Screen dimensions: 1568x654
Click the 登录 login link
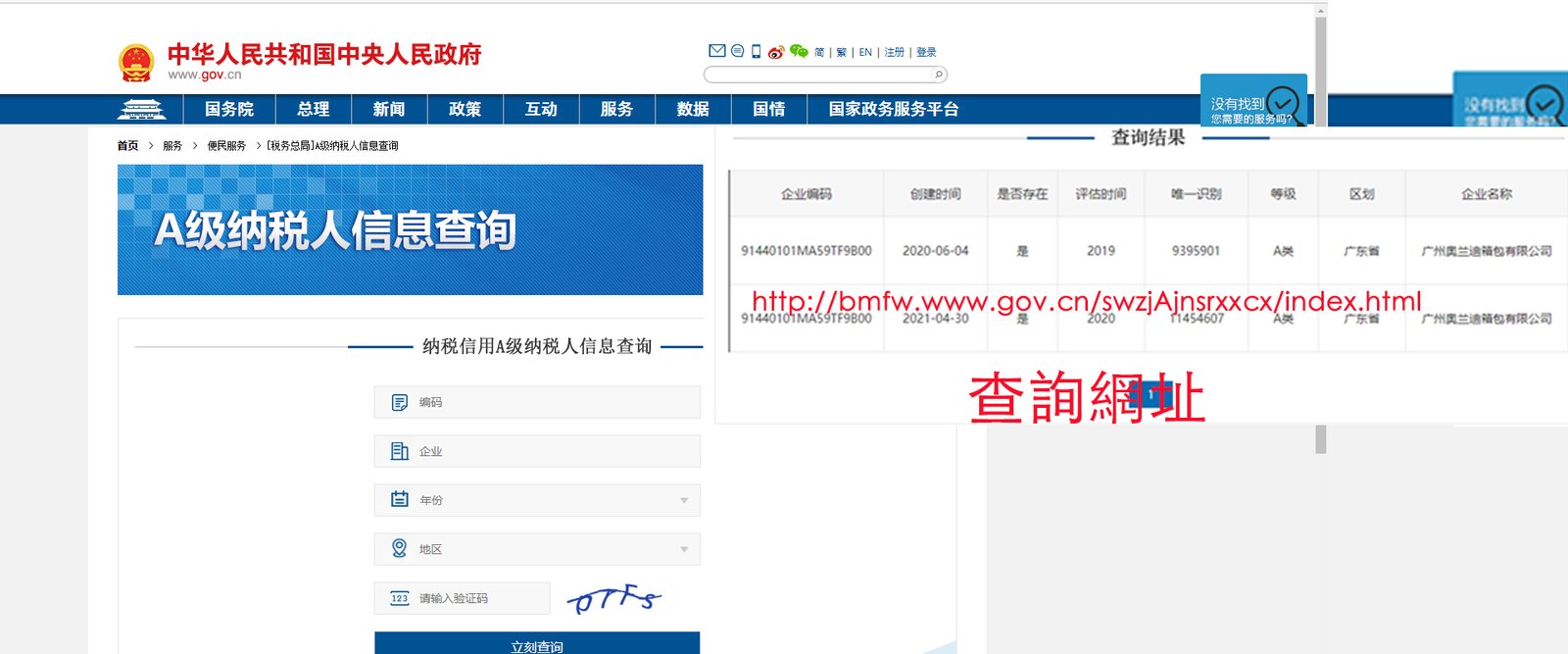[926, 52]
